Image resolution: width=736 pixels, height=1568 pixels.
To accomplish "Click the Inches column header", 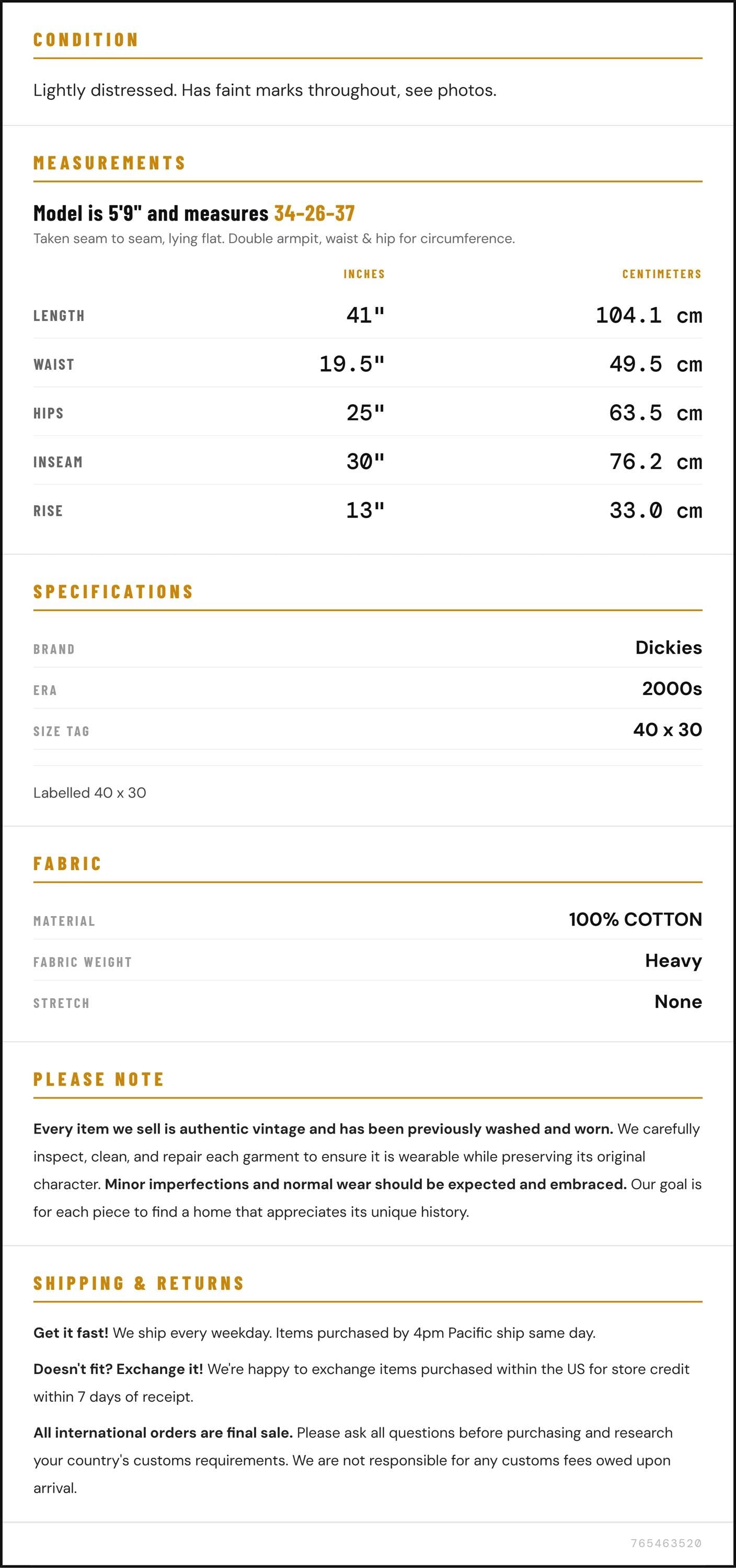I will (364, 274).
